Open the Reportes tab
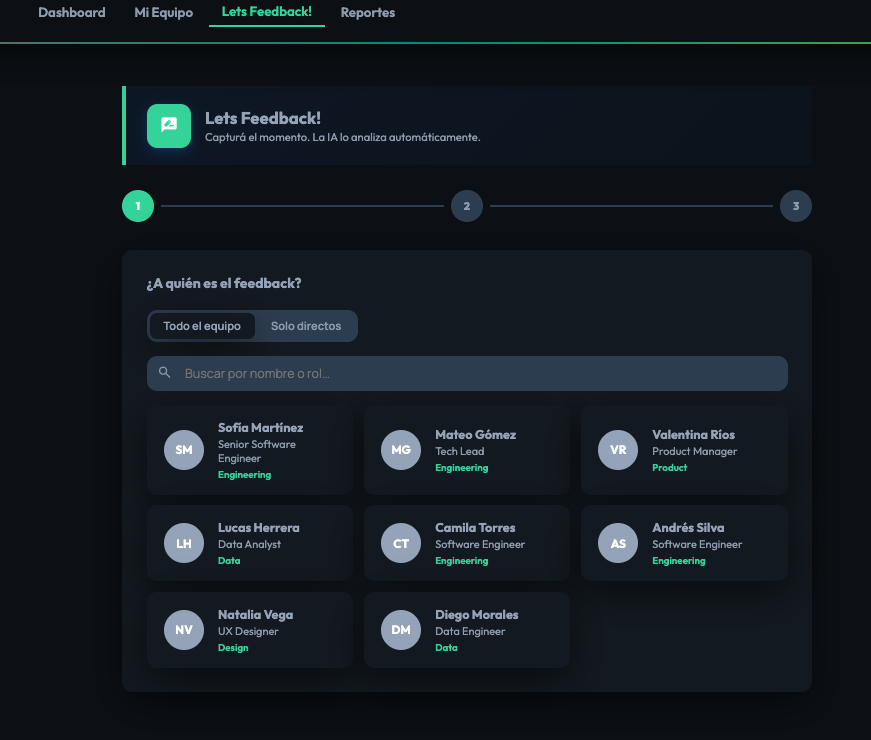871x740 pixels. (367, 13)
